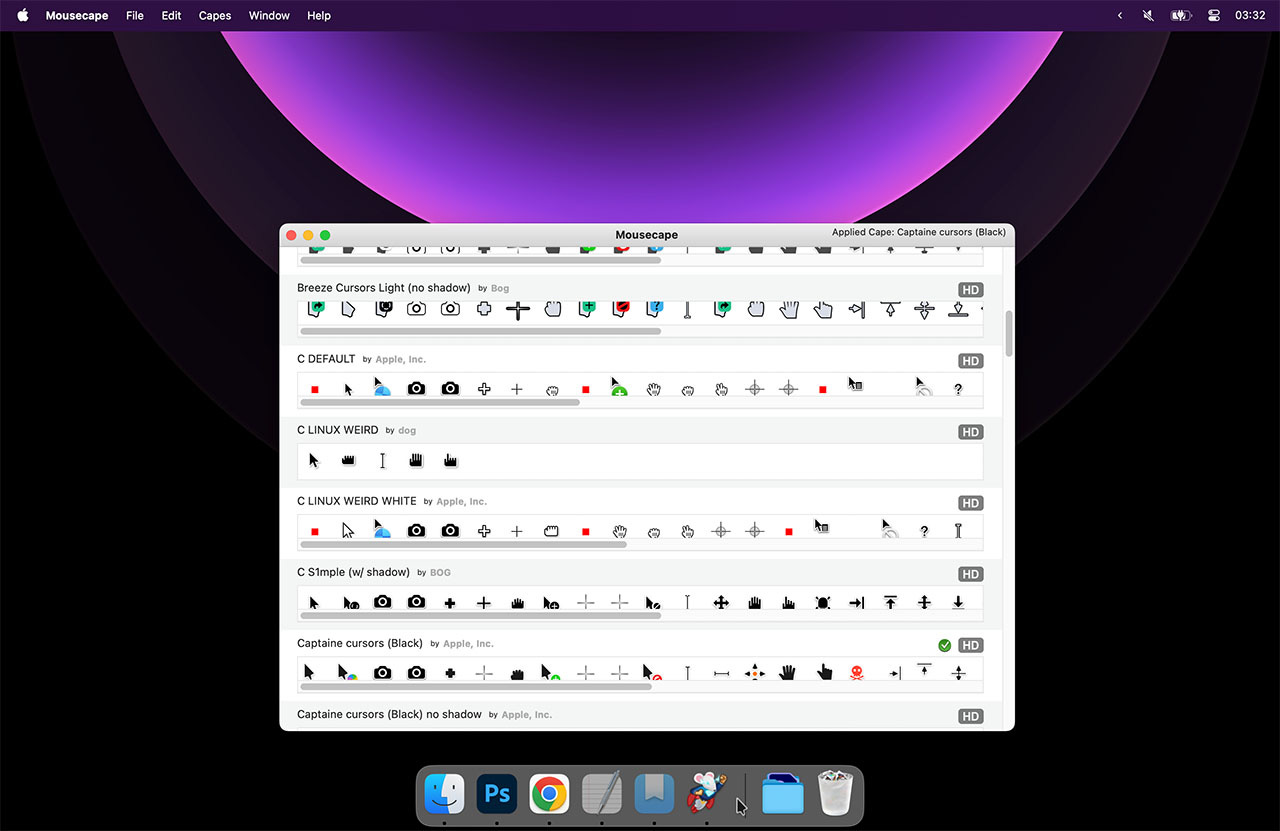Select the horizontal resize cursor in Captaine cursors (Black)
Viewport: 1280px width, 831px height.
(721, 674)
